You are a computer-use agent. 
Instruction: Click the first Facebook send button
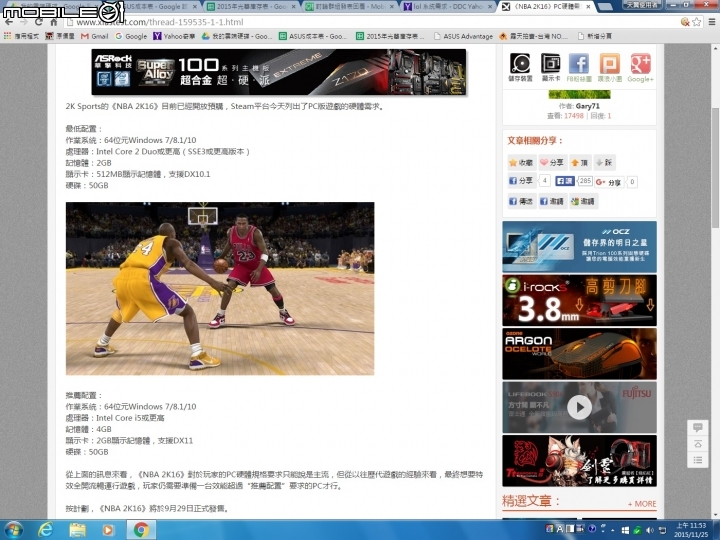(x=521, y=201)
